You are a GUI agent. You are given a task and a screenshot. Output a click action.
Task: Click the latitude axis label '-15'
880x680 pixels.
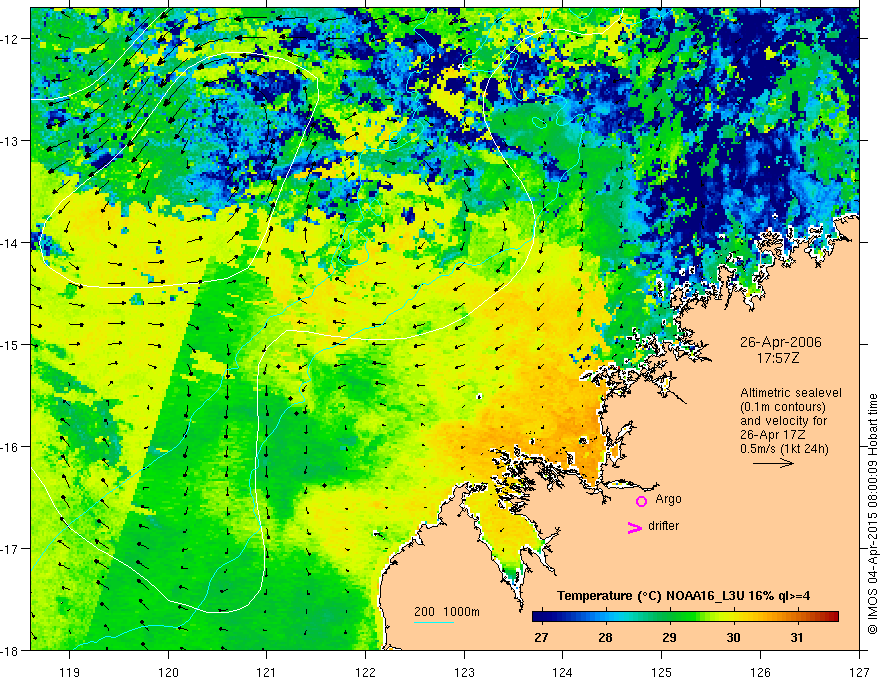[x=12, y=344]
